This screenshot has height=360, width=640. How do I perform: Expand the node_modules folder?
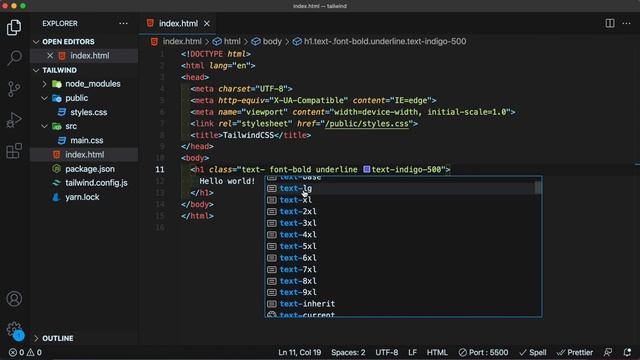[44, 84]
